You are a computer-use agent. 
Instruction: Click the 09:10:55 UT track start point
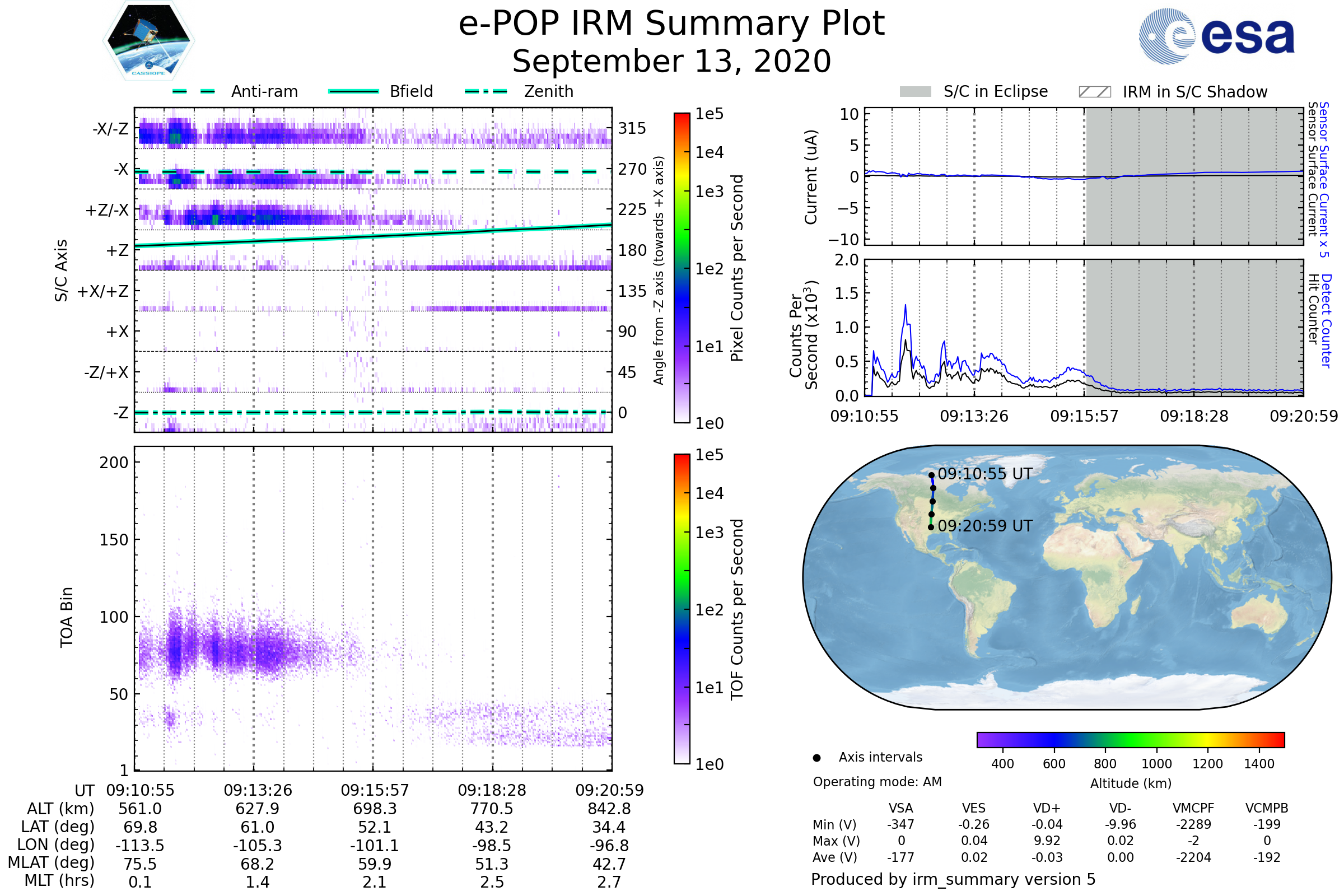(x=931, y=475)
